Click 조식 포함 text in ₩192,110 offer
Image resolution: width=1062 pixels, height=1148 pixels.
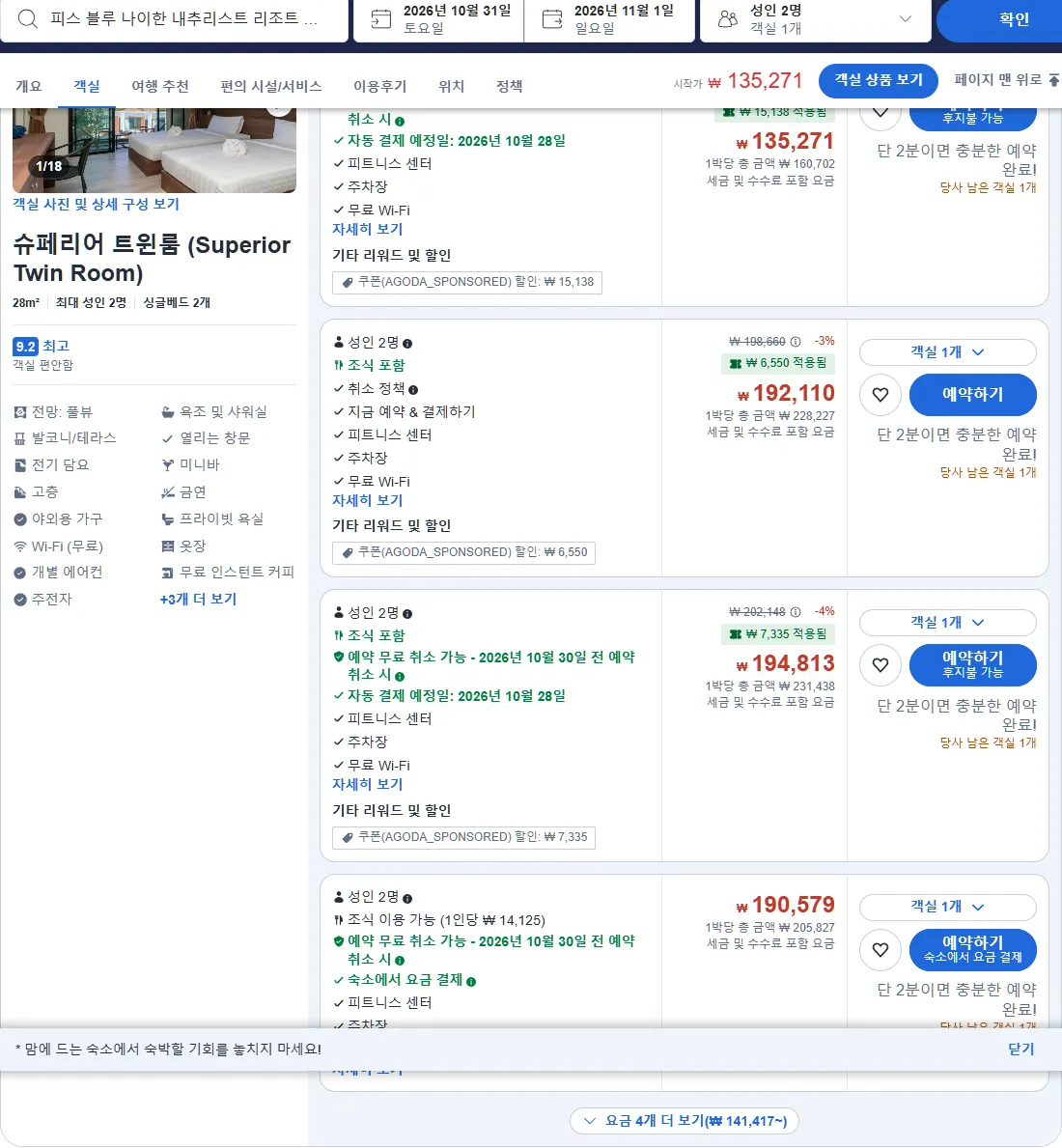[377, 365]
